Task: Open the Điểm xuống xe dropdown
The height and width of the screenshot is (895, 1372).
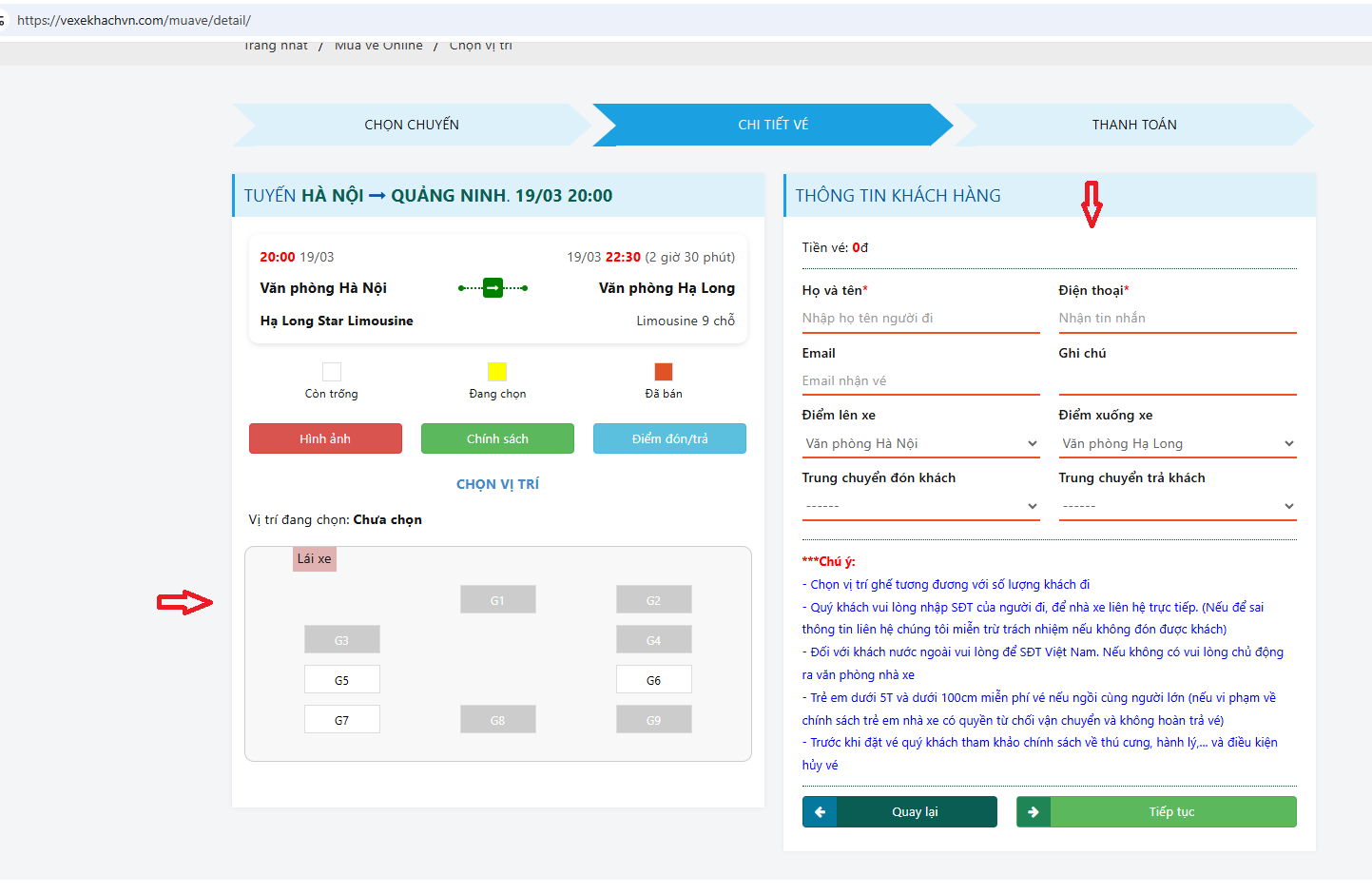Action: (1177, 444)
